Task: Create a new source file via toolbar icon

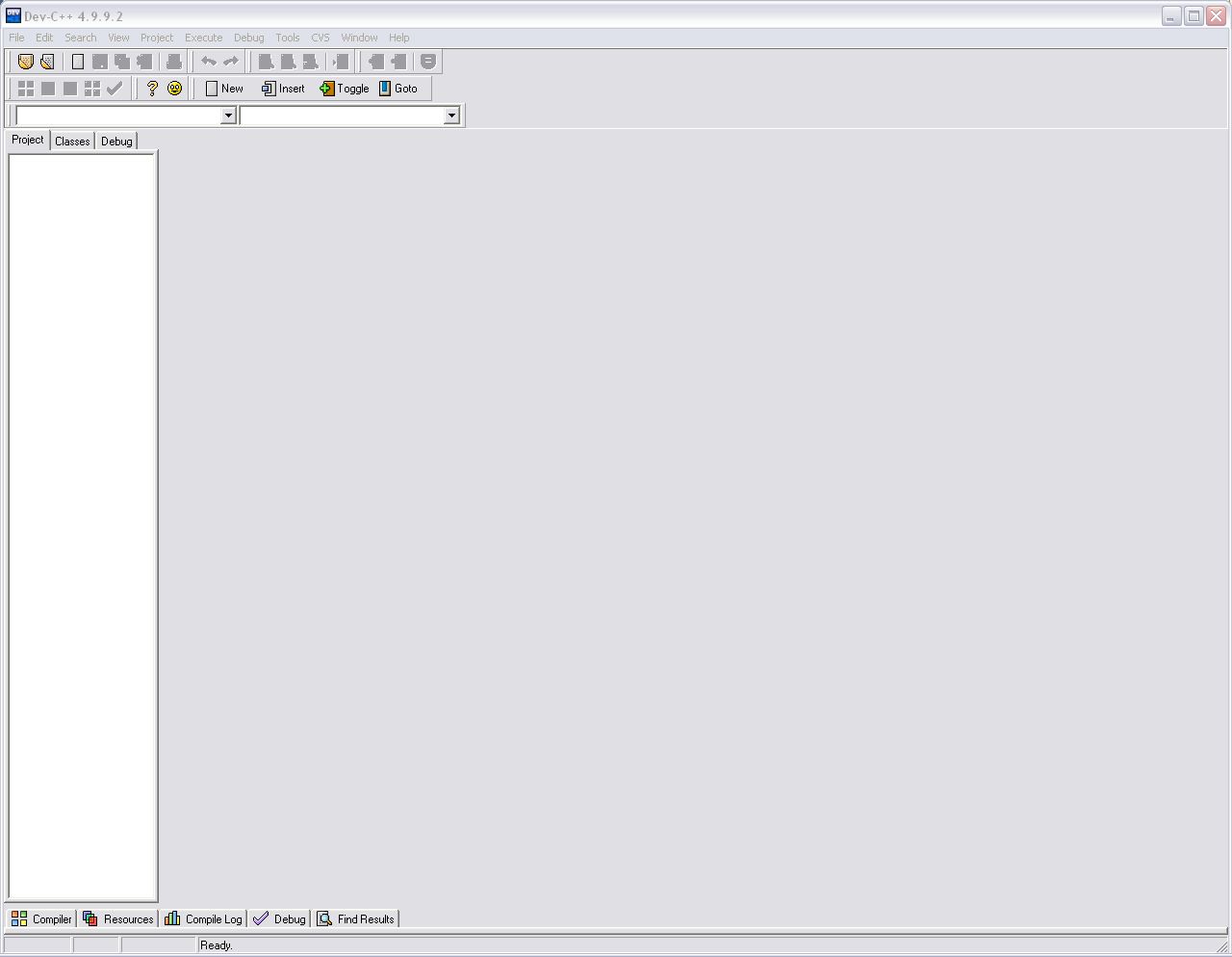Action: point(78,62)
